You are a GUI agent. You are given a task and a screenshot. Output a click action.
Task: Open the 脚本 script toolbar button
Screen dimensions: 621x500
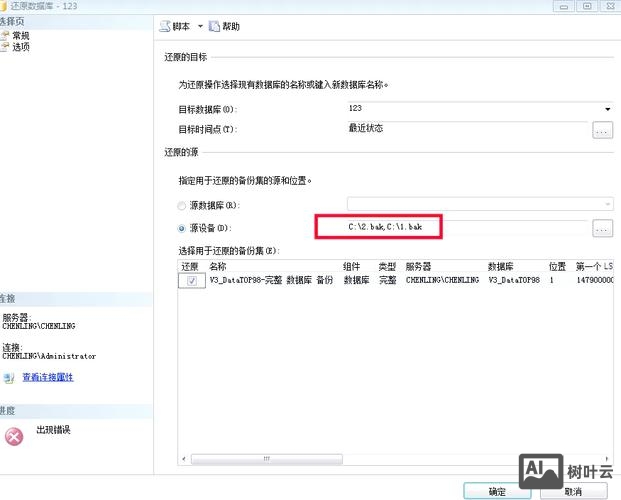click(175, 27)
